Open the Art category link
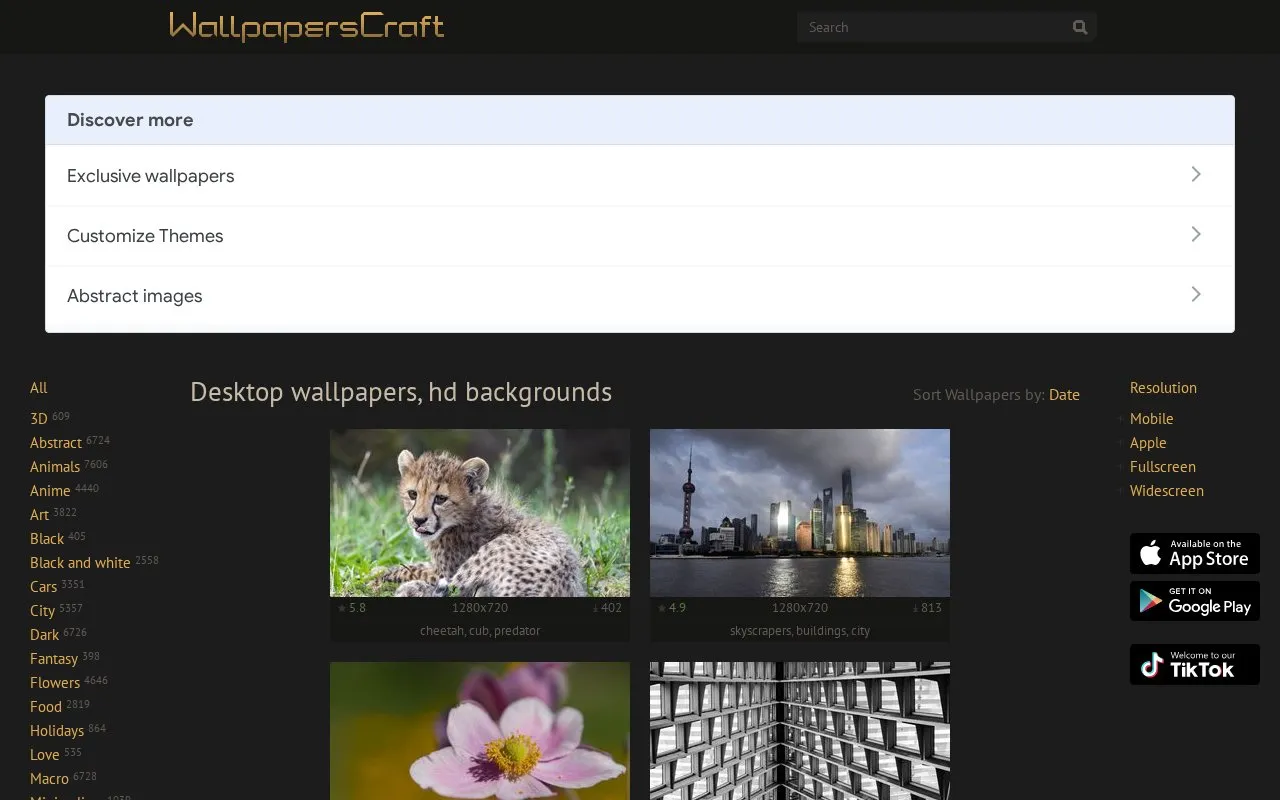Viewport: 1280px width, 800px height. pos(39,515)
